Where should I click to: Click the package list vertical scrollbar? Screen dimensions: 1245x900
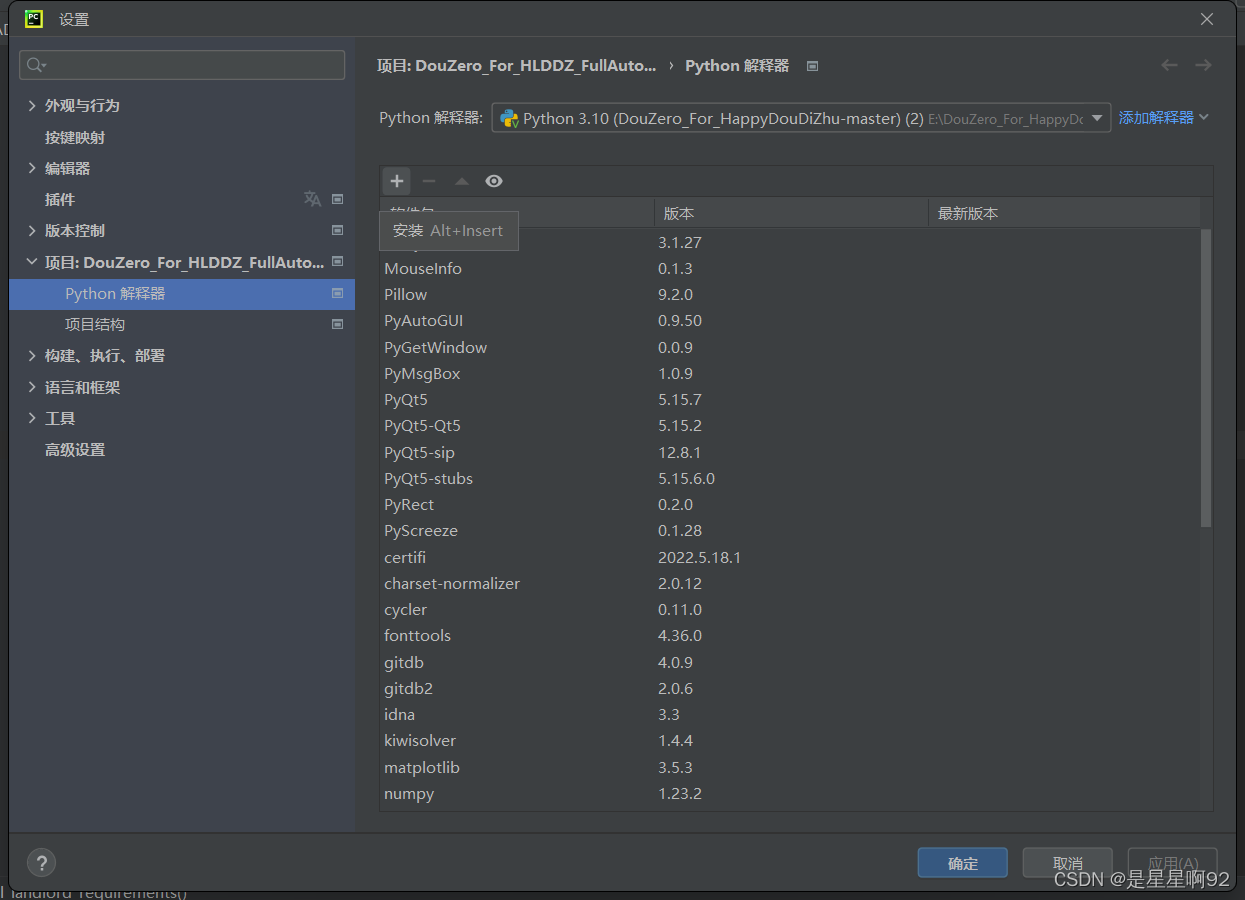click(x=1206, y=378)
